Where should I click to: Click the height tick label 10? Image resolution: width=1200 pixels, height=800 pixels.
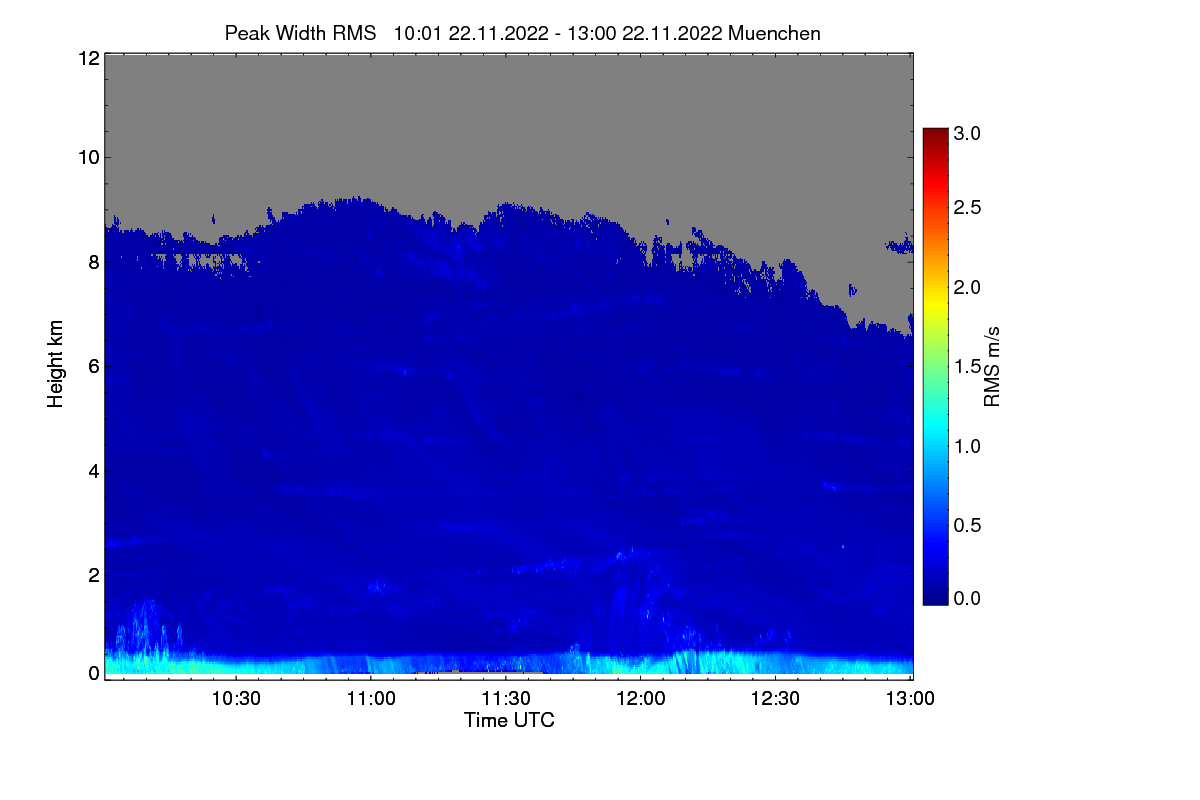click(88, 157)
